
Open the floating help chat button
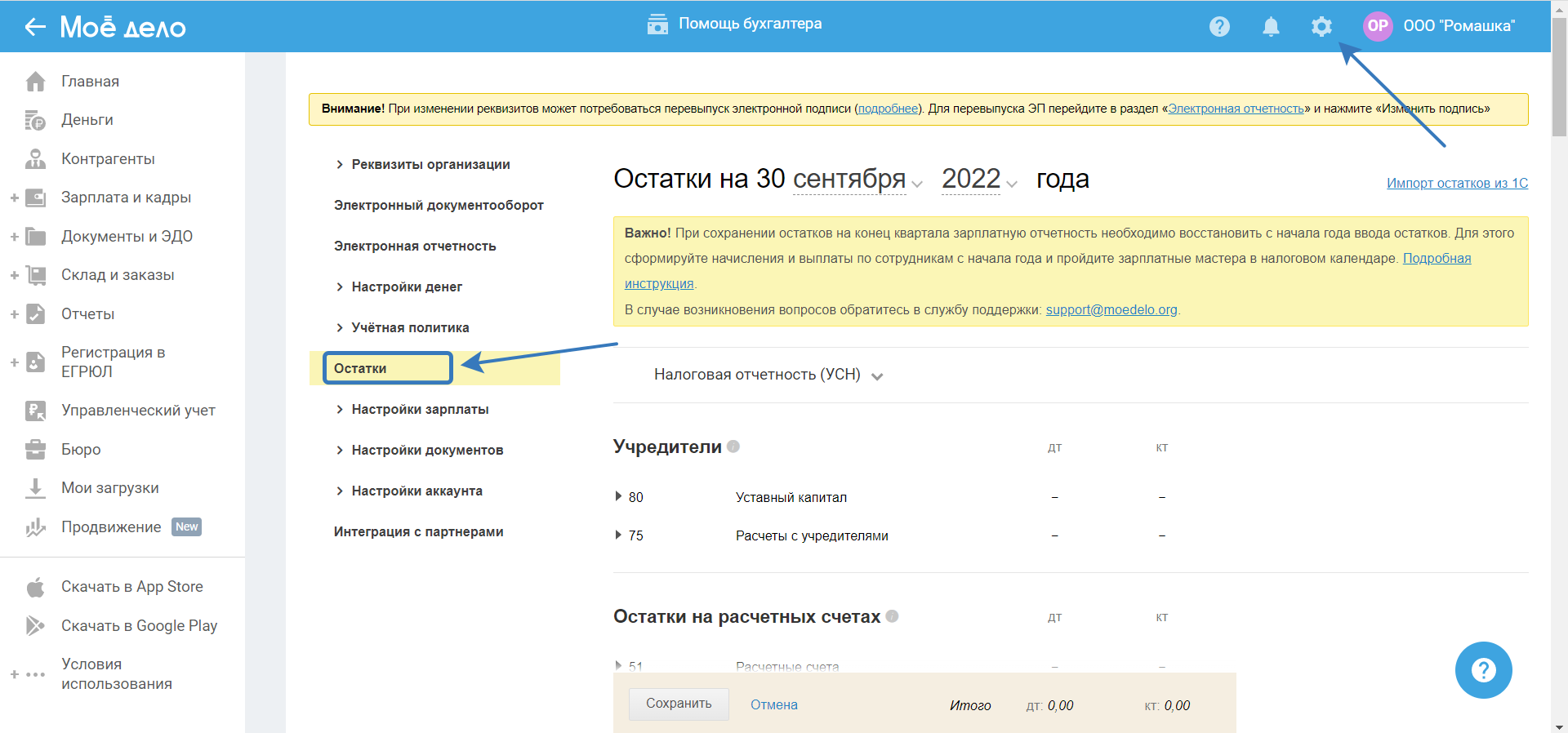tap(1483, 670)
